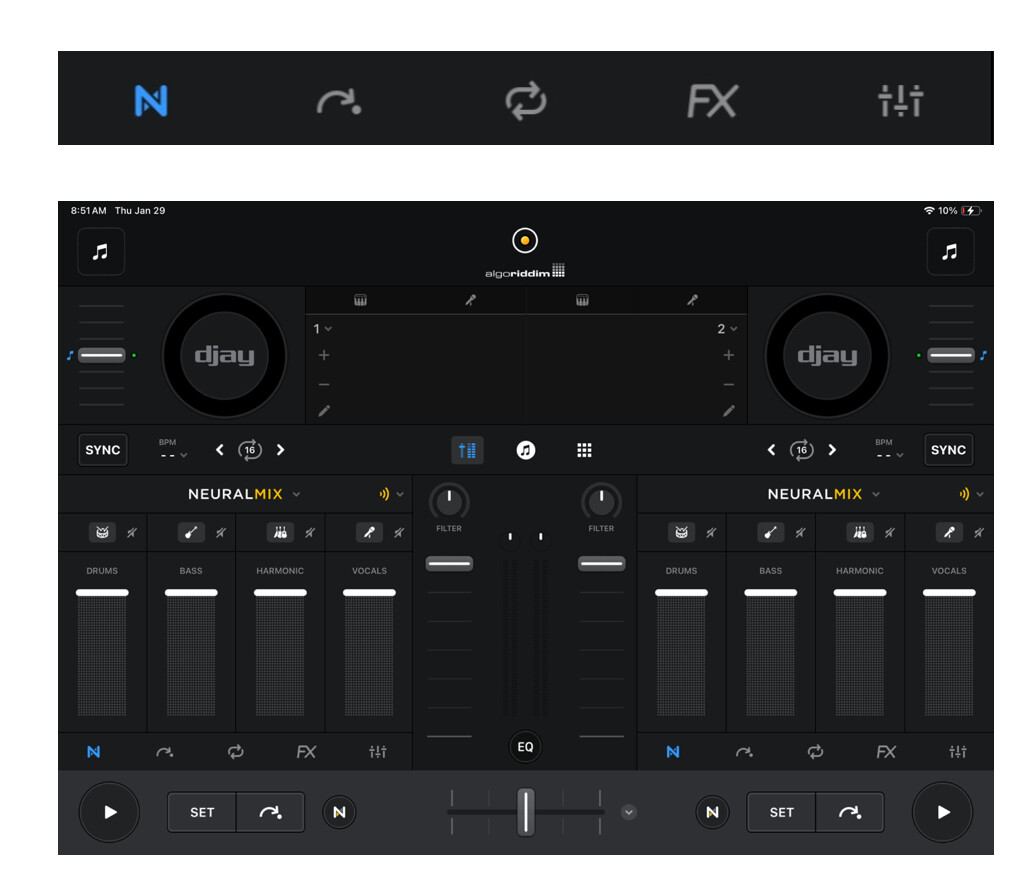This screenshot has height=877, width=1032.
Task: Click the record button at top center
Action: (525, 241)
